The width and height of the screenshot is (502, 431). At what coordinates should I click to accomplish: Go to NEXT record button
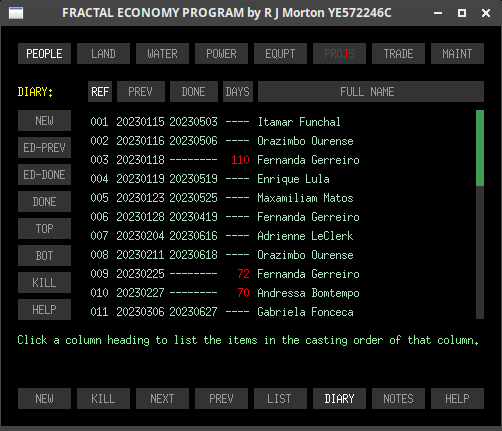[x=162, y=398]
